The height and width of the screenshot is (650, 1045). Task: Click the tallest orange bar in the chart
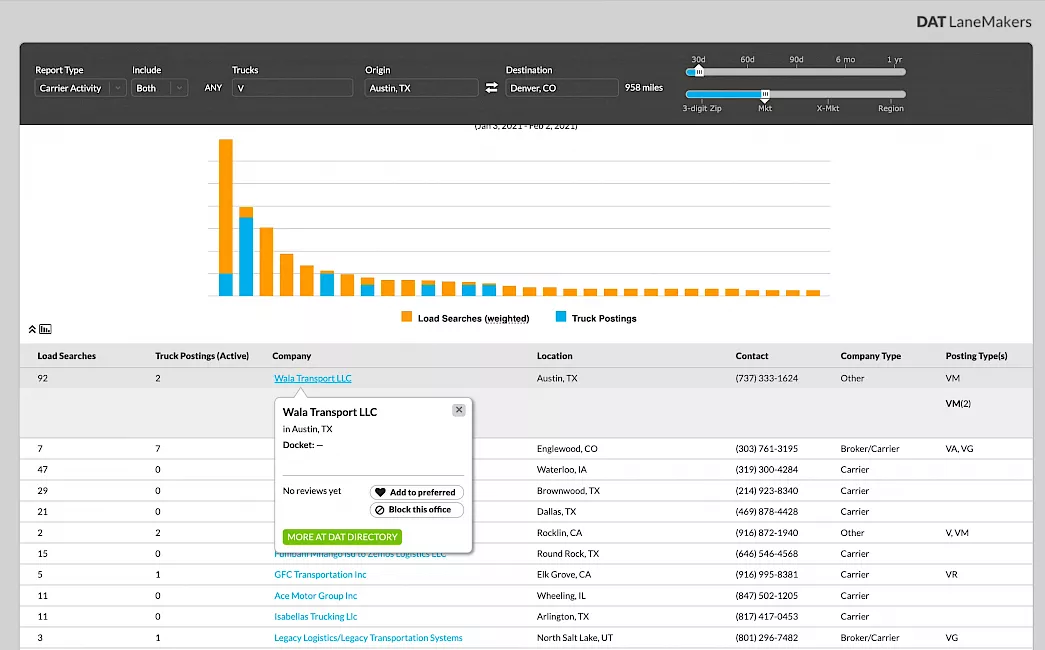(x=226, y=206)
